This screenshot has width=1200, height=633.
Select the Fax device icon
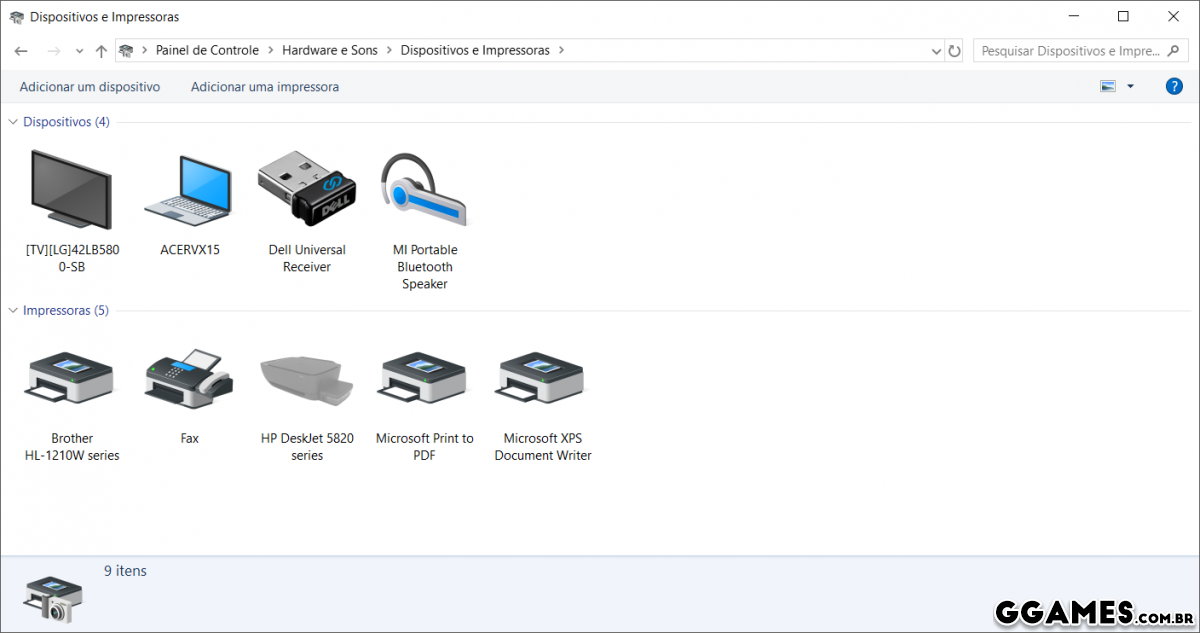click(189, 380)
